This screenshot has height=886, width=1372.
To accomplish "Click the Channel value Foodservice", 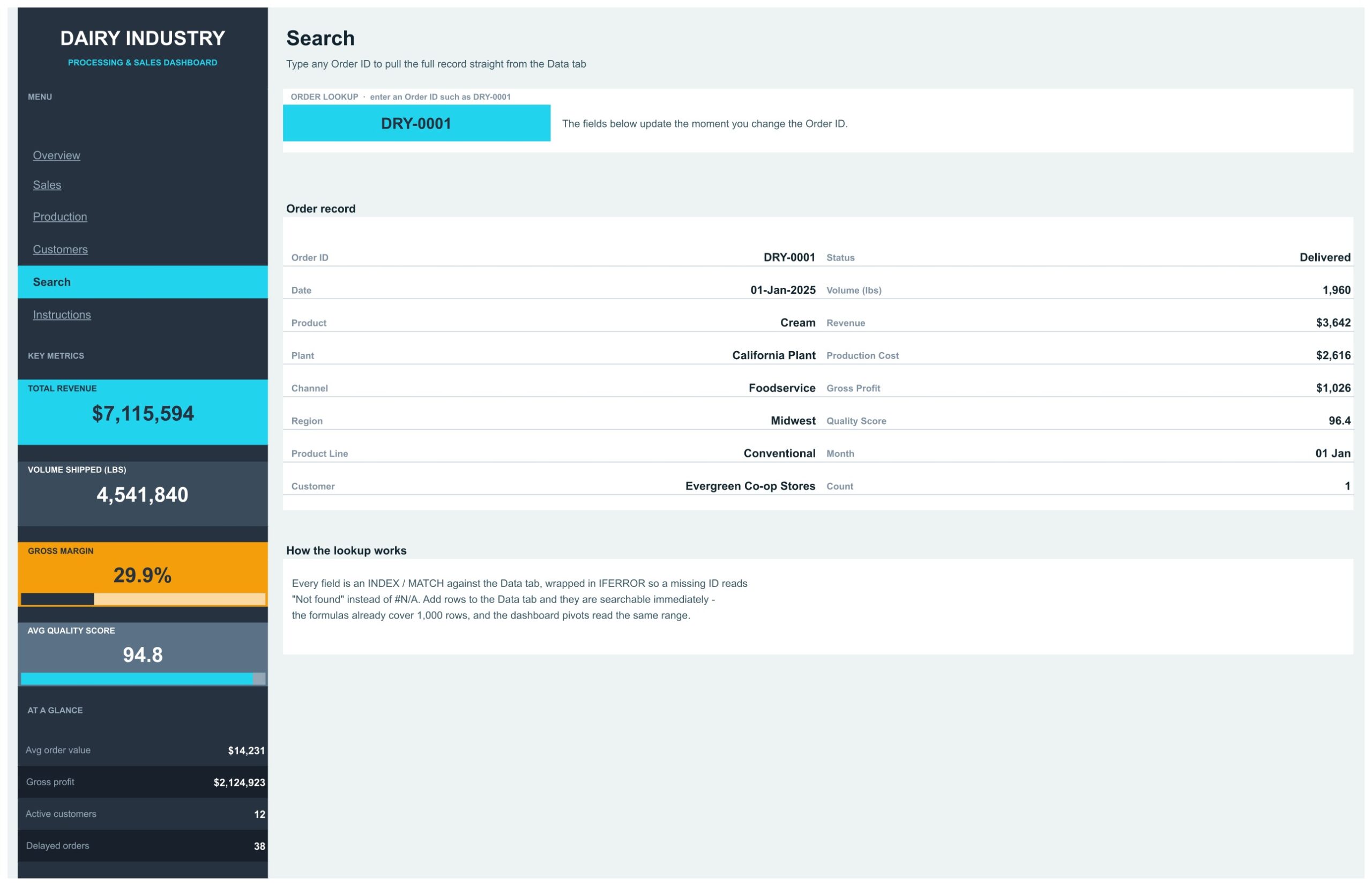I will 782,389.
